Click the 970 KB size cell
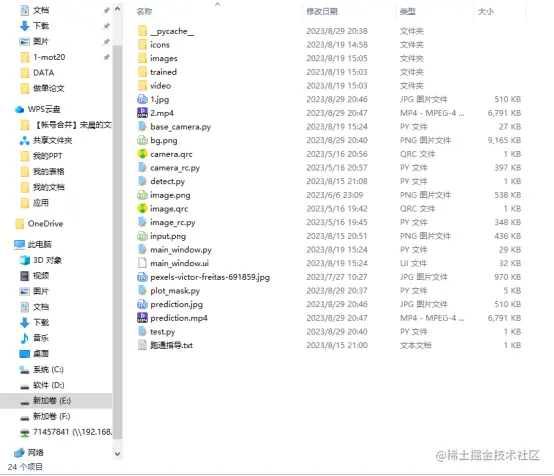 (508, 277)
